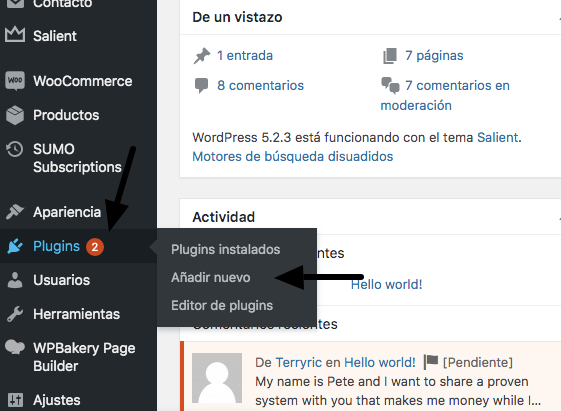Click the 'My name is Pete' comment text
Viewport: 561px width, 411px height.
398,391
